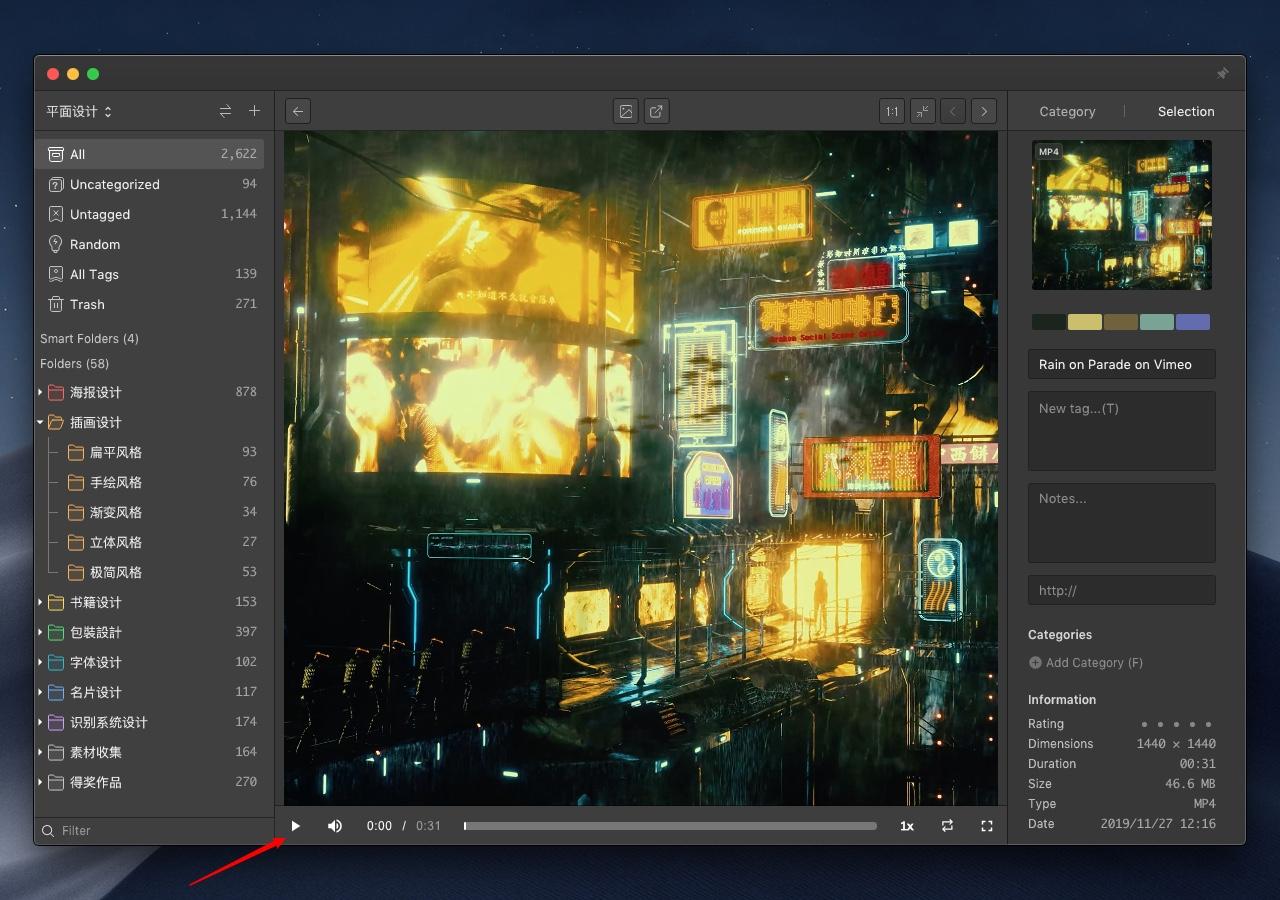Pin the window on top
Image resolution: width=1280 pixels, height=900 pixels.
(x=1222, y=74)
